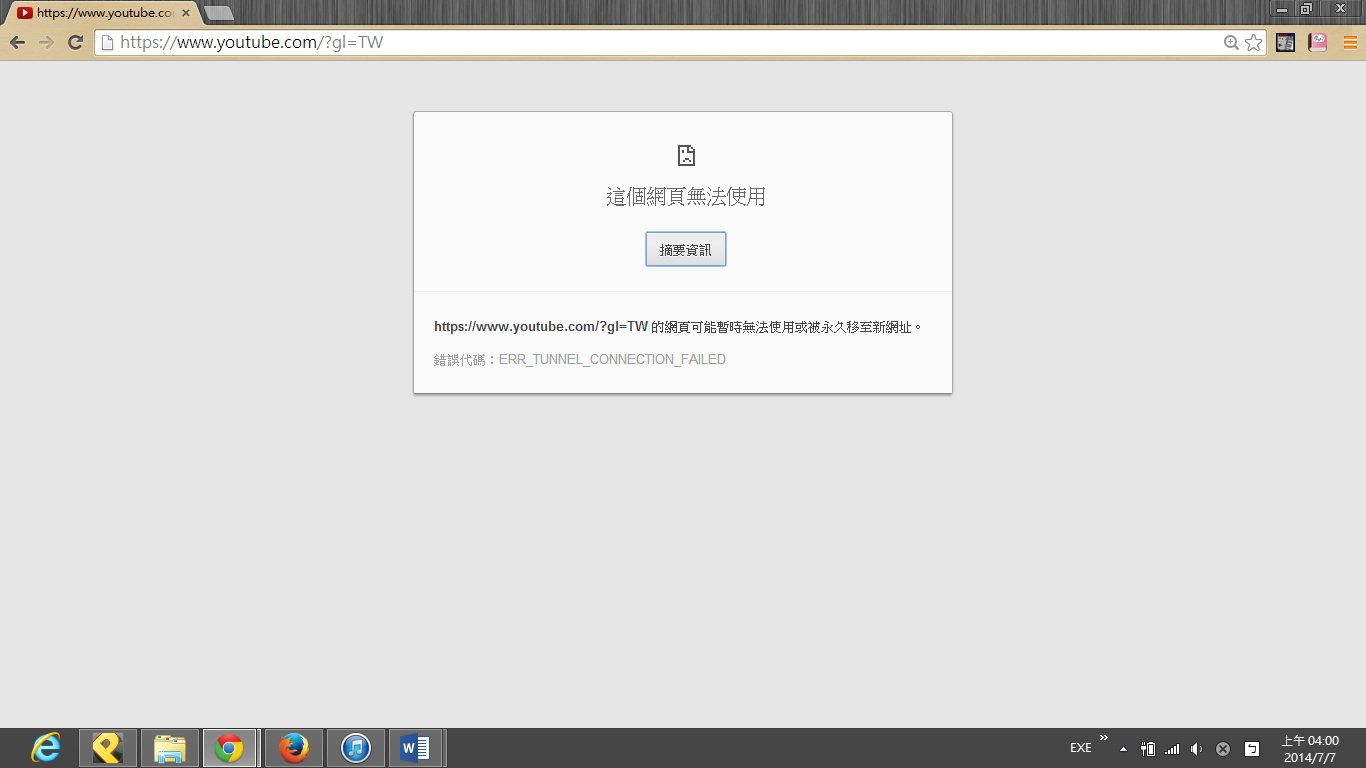Click the Chrome taskbar icon
Screen dimensions: 1366x768
tap(230, 748)
